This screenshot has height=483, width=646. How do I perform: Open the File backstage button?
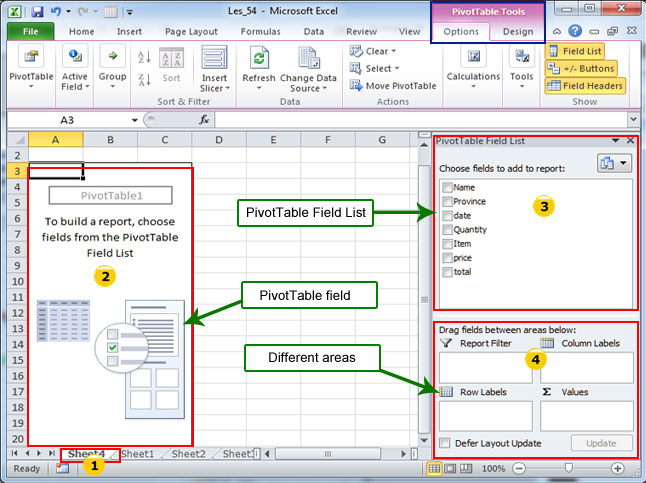pyautogui.click(x=29, y=31)
